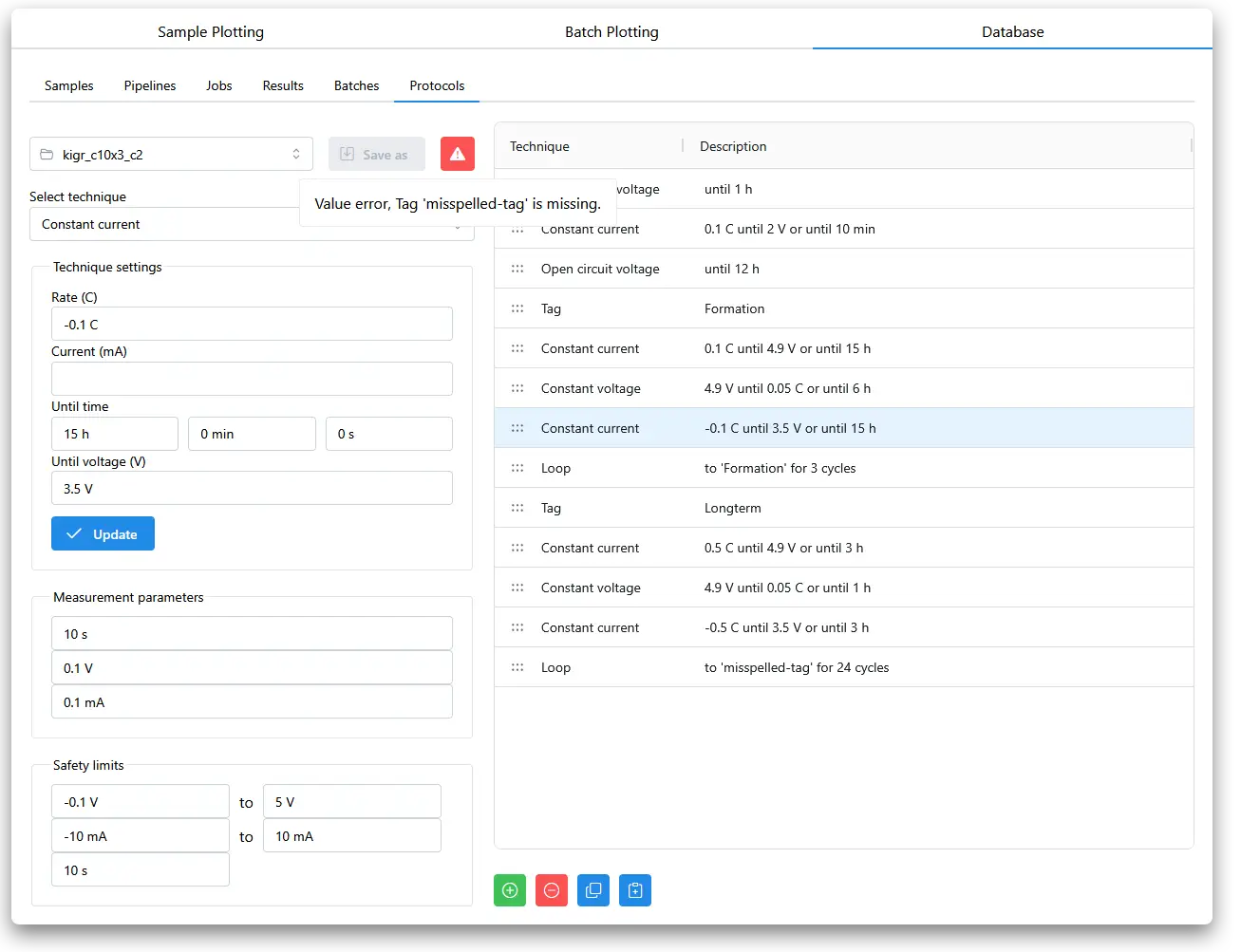The image size is (1241, 952).
Task: Select the 'Longterm' tag row
Action: [844, 508]
